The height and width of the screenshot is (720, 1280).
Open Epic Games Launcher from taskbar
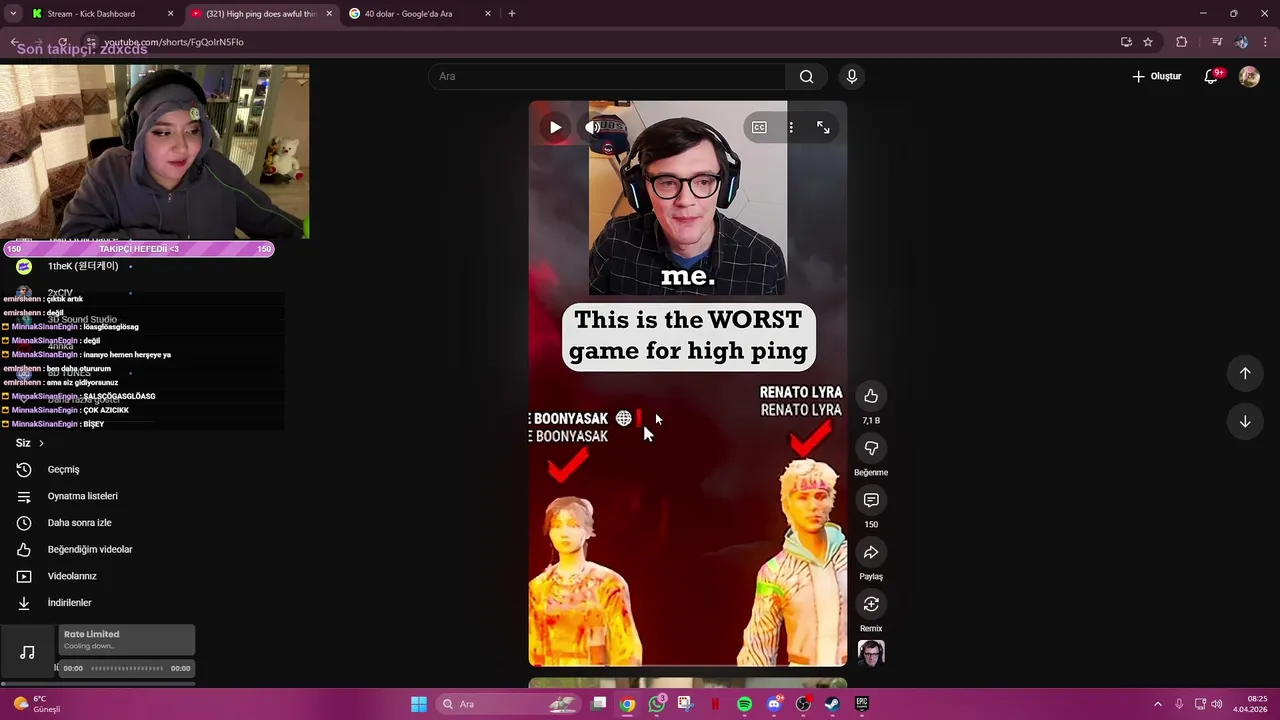pyautogui.click(x=861, y=704)
